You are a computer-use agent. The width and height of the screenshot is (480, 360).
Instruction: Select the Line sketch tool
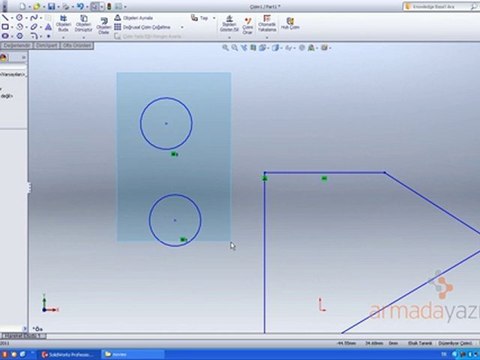coord(5,17)
